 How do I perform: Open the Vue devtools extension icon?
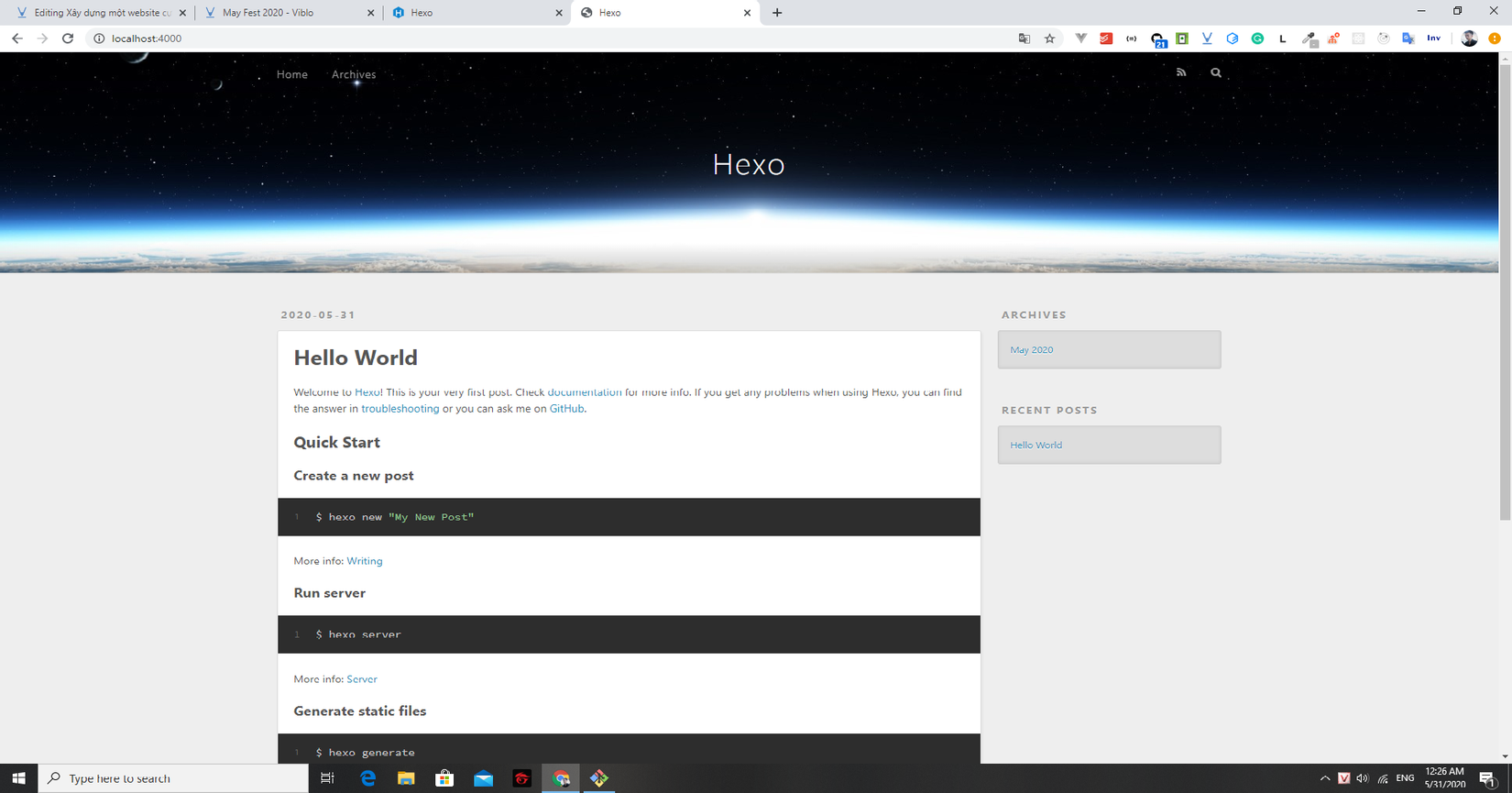[x=1081, y=39]
